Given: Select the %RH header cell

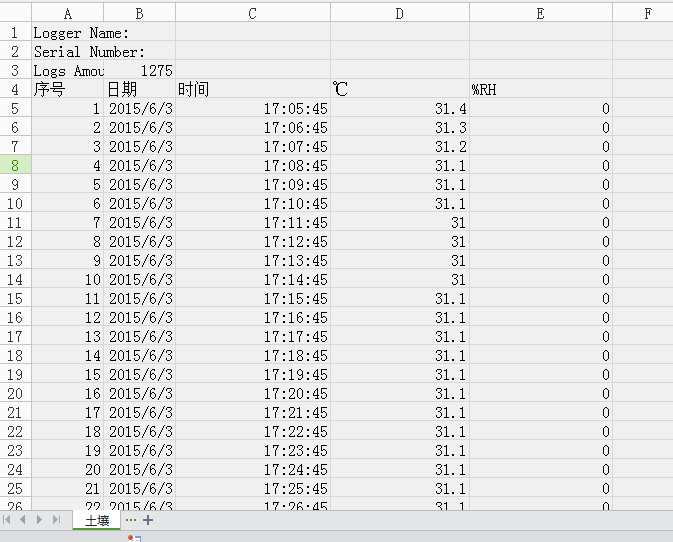Looking at the screenshot, I should tap(540, 90).
